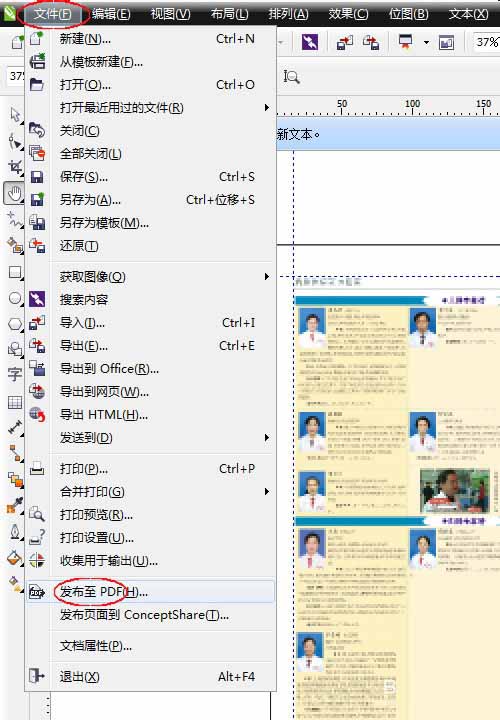Image resolution: width=500 pixels, height=720 pixels.
Task: Choose 还原(T) menu entry
Action: [151, 246]
